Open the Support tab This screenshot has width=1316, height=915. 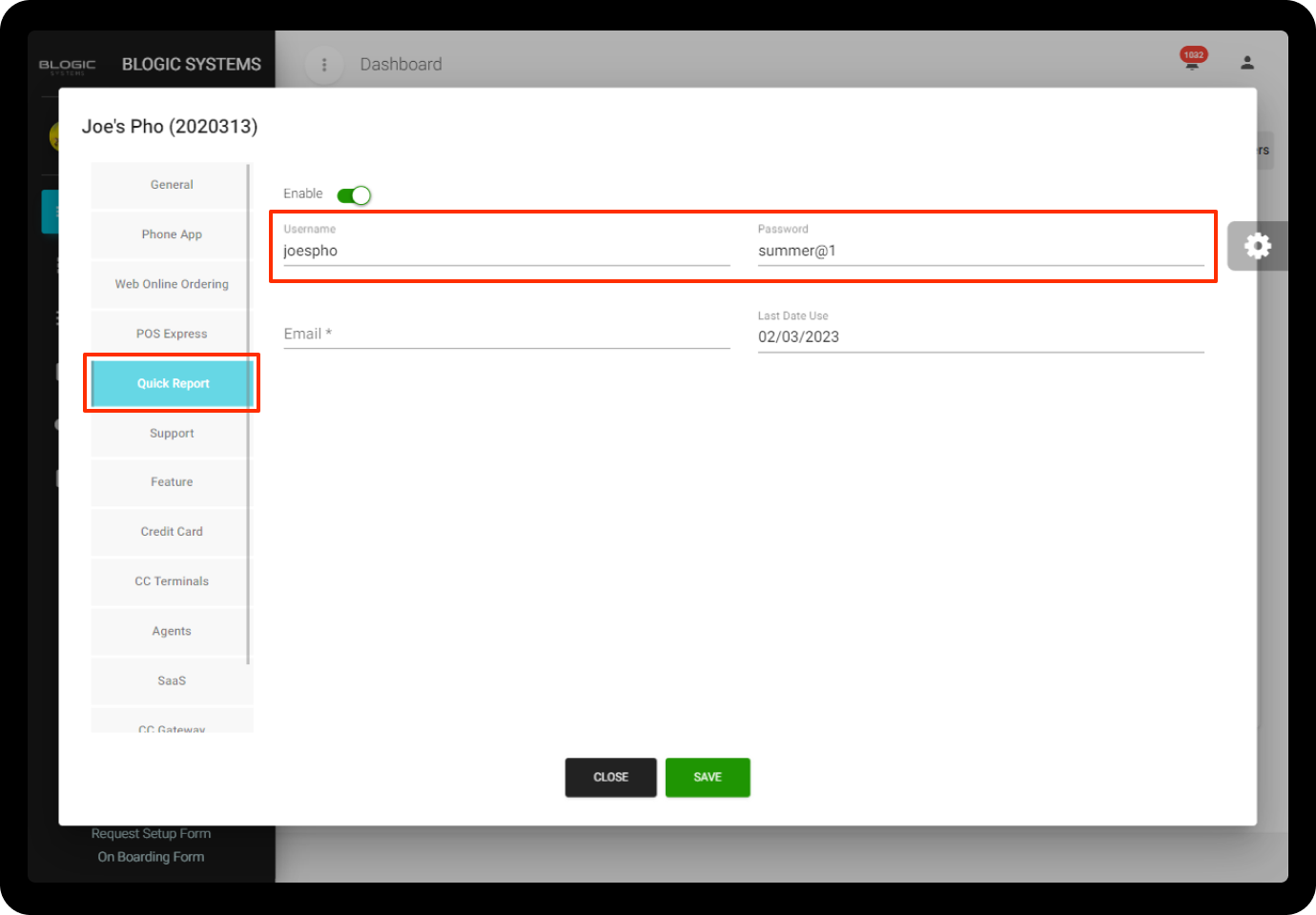pyautogui.click(x=172, y=433)
